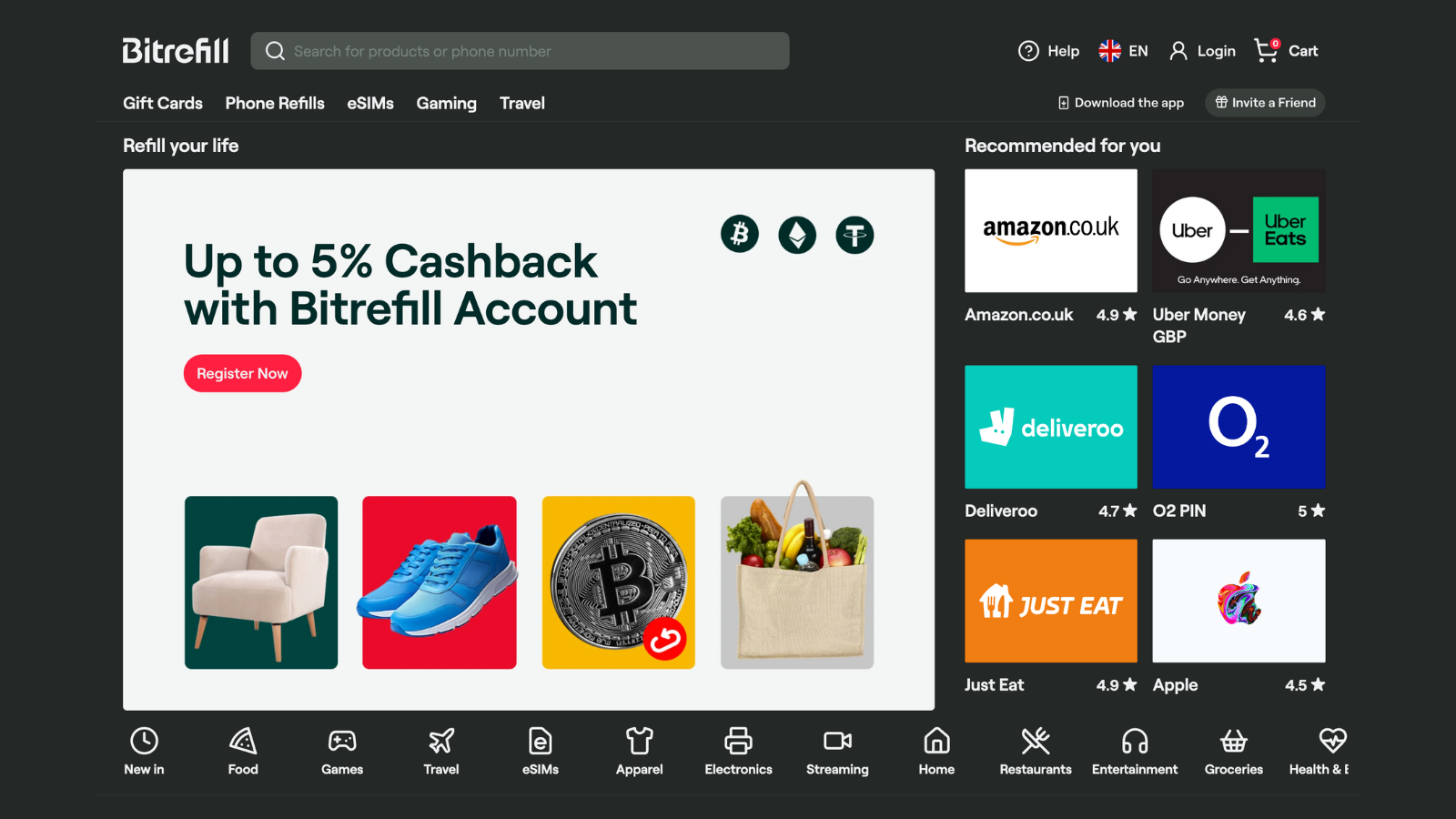Screen dimensions: 1456x819
Task: Open the Gift Cards menu
Action: point(163,103)
